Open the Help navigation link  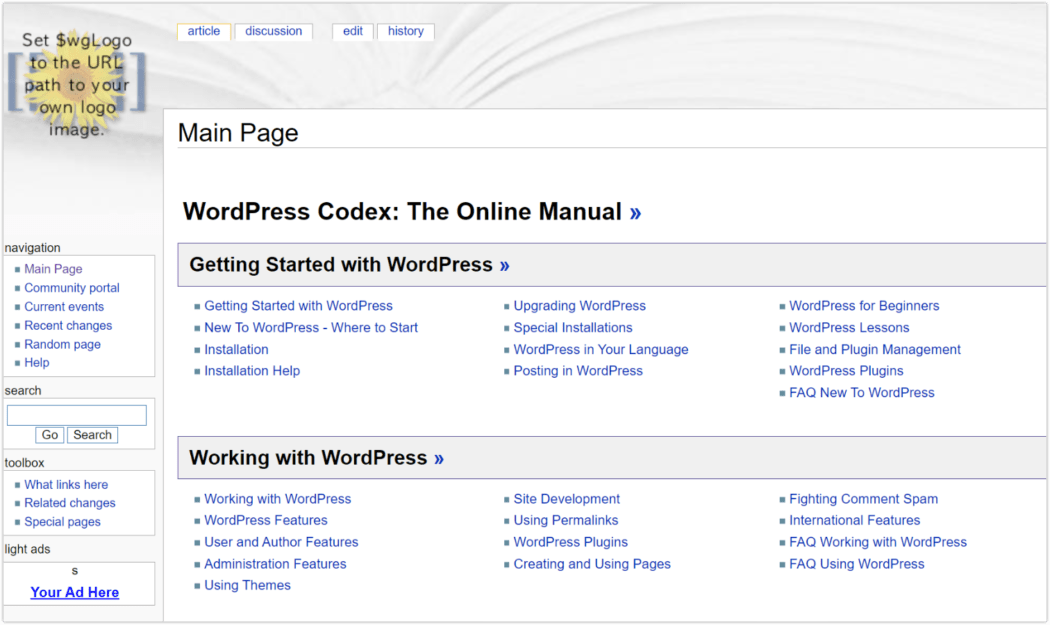click(x=37, y=362)
